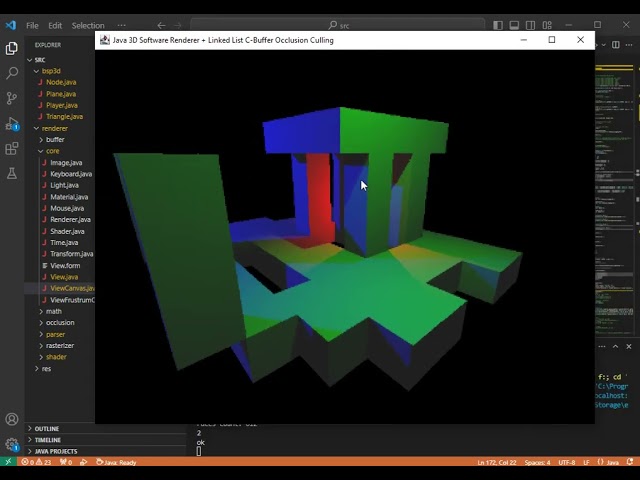The width and height of the screenshot is (640, 480).
Task: Open the Manage settings gear
Action: tap(12, 444)
